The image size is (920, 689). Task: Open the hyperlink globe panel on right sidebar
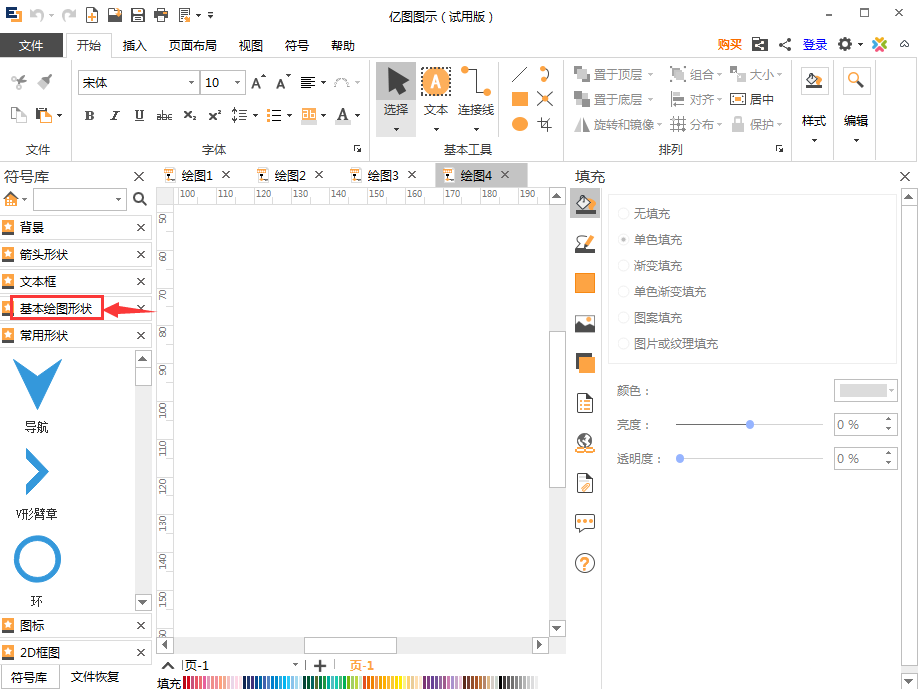click(x=585, y=442)
